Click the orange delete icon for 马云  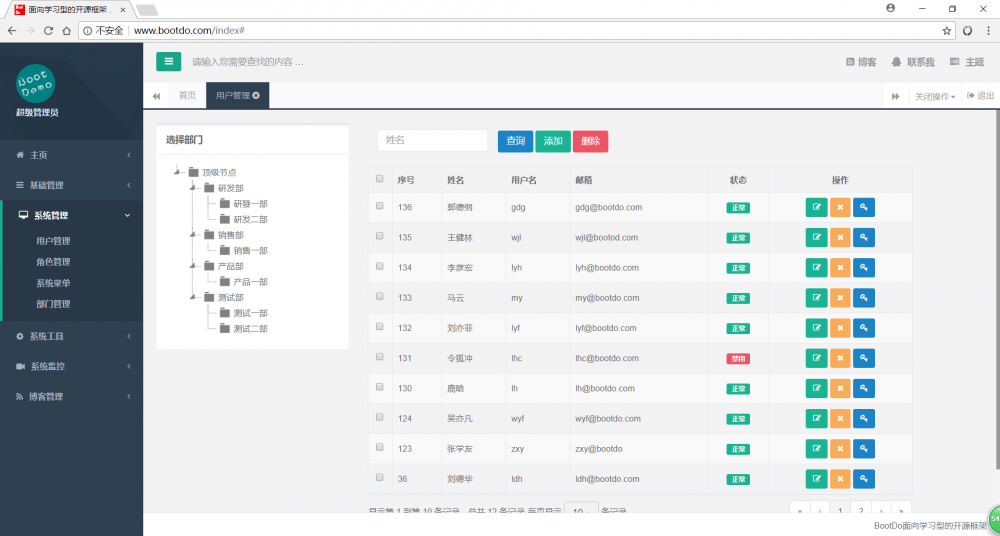click(840, 298)
